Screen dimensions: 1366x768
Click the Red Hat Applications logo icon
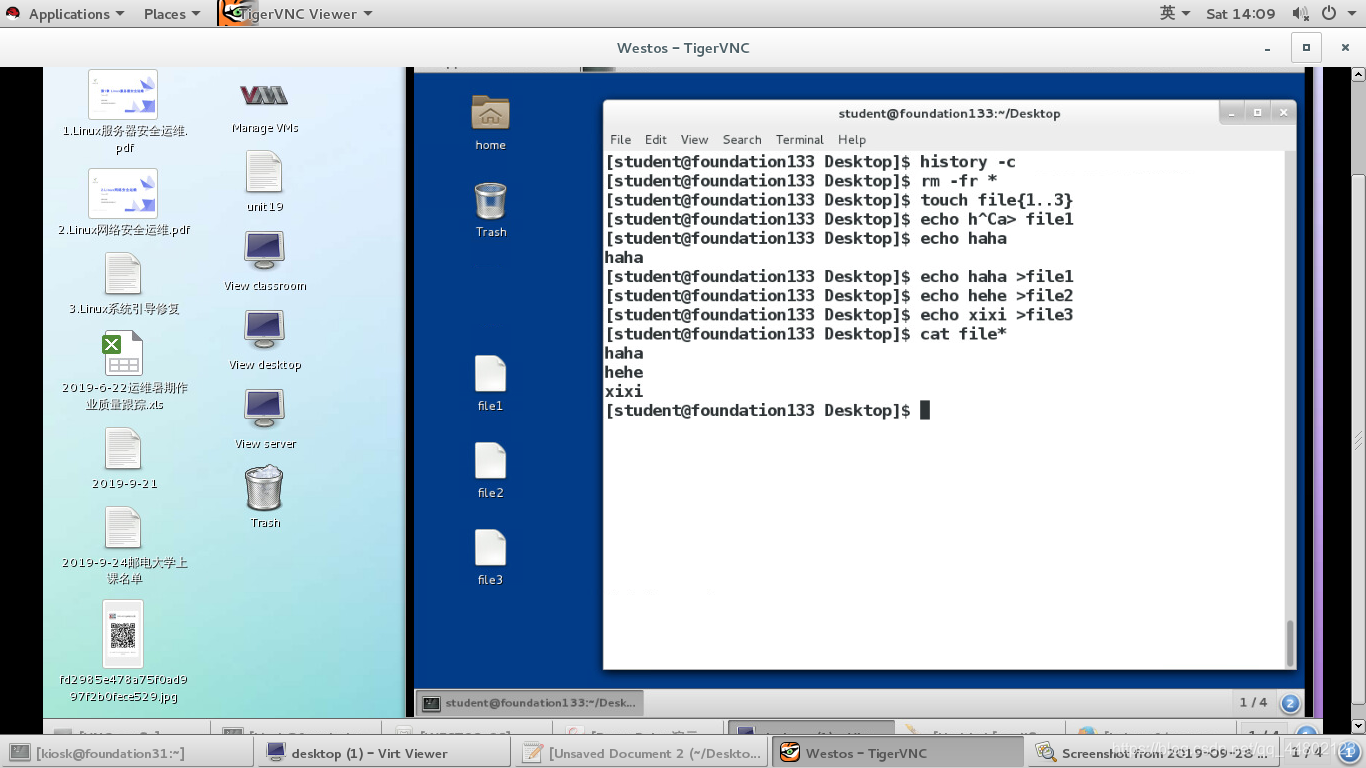[x=13, y=13]
